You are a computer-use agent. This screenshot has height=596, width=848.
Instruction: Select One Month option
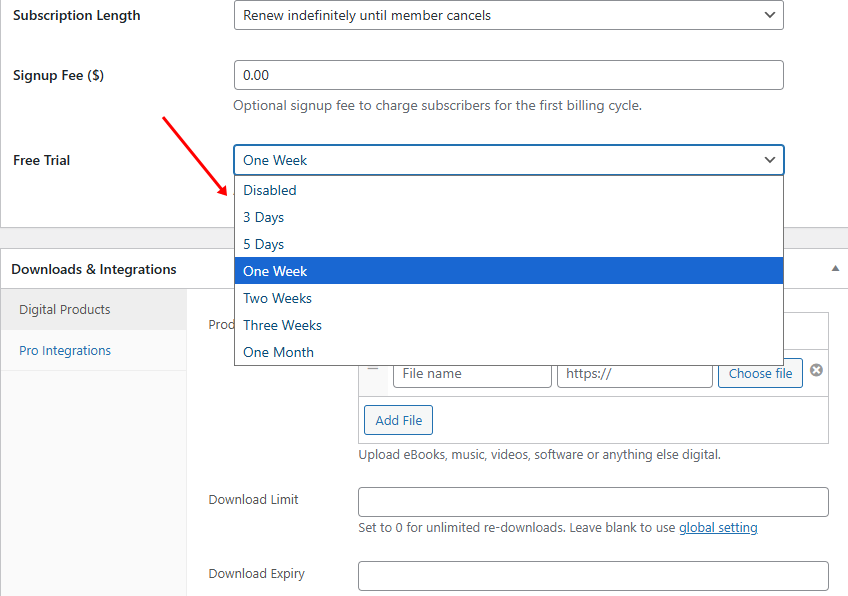tap(508, 352)
